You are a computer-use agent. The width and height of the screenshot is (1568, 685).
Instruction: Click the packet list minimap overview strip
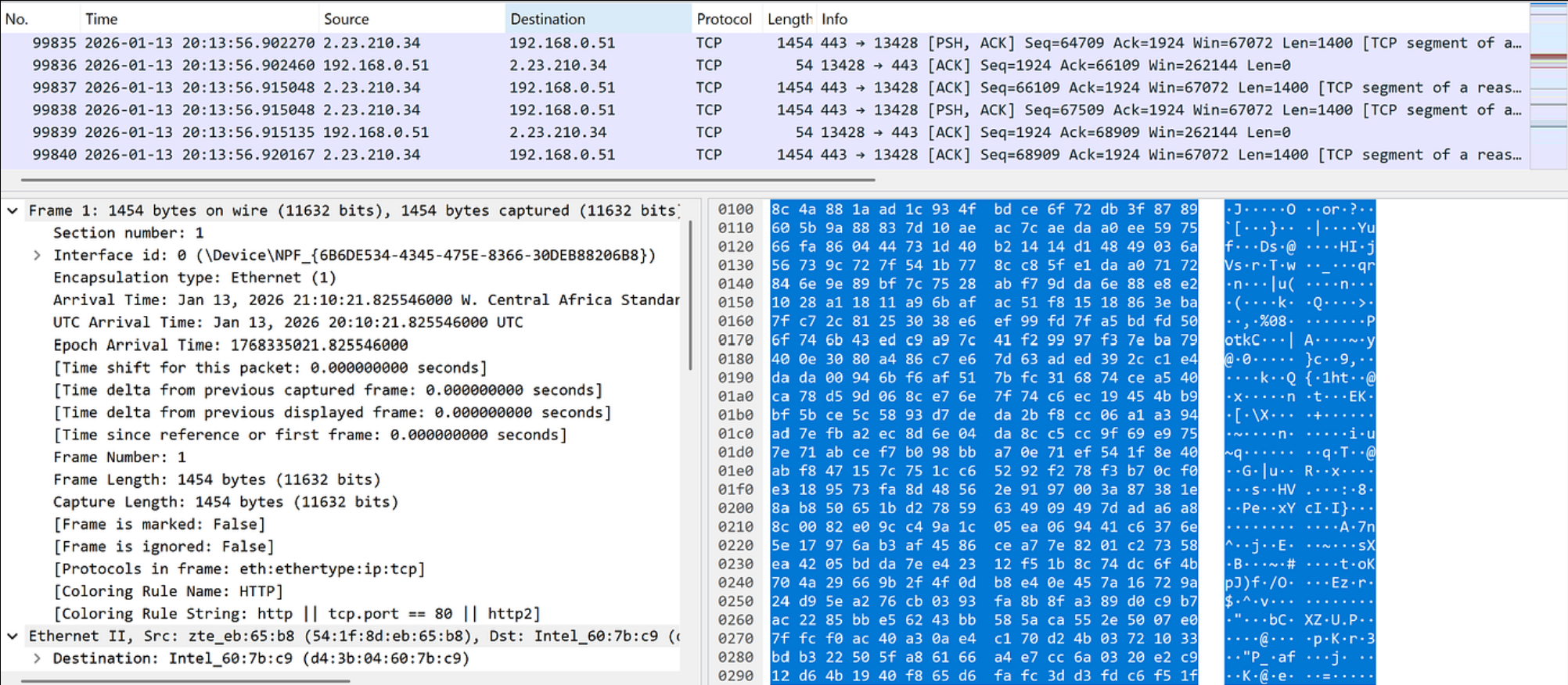pyautogui.click(x=1548, y=84)
